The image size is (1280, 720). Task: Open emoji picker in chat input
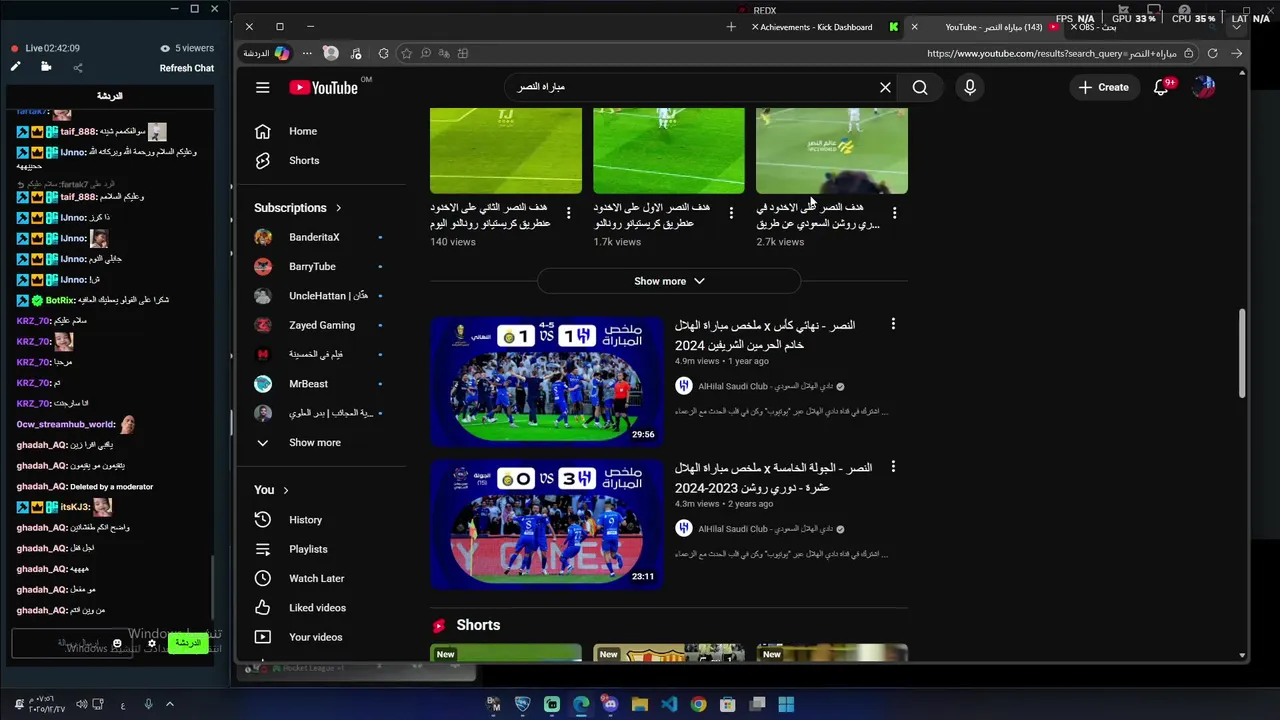117,643
